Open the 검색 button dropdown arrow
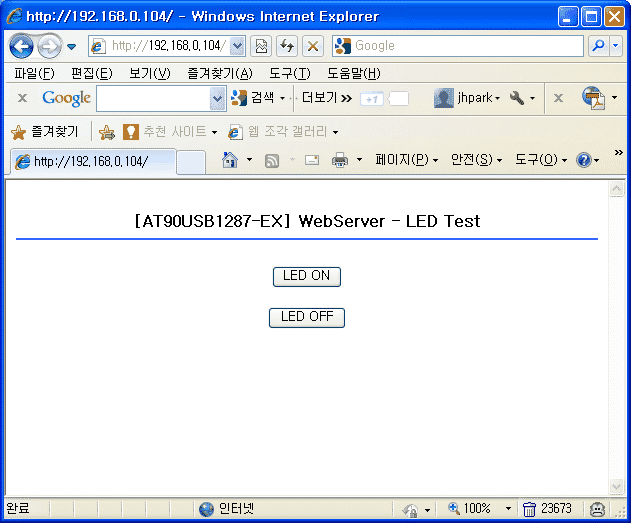 pos(283,98)
